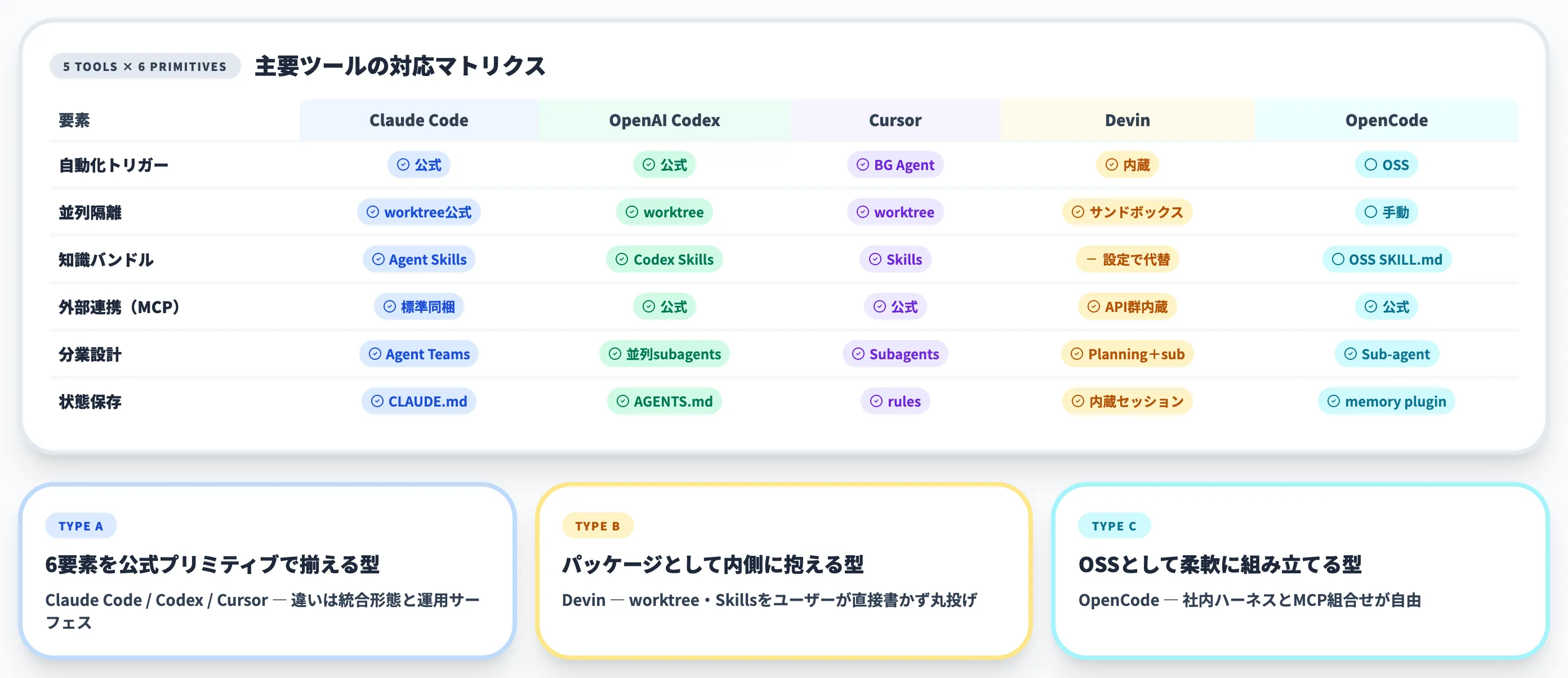Click the Agent Skills pill

pyautogui.click(x=419, y=260)
